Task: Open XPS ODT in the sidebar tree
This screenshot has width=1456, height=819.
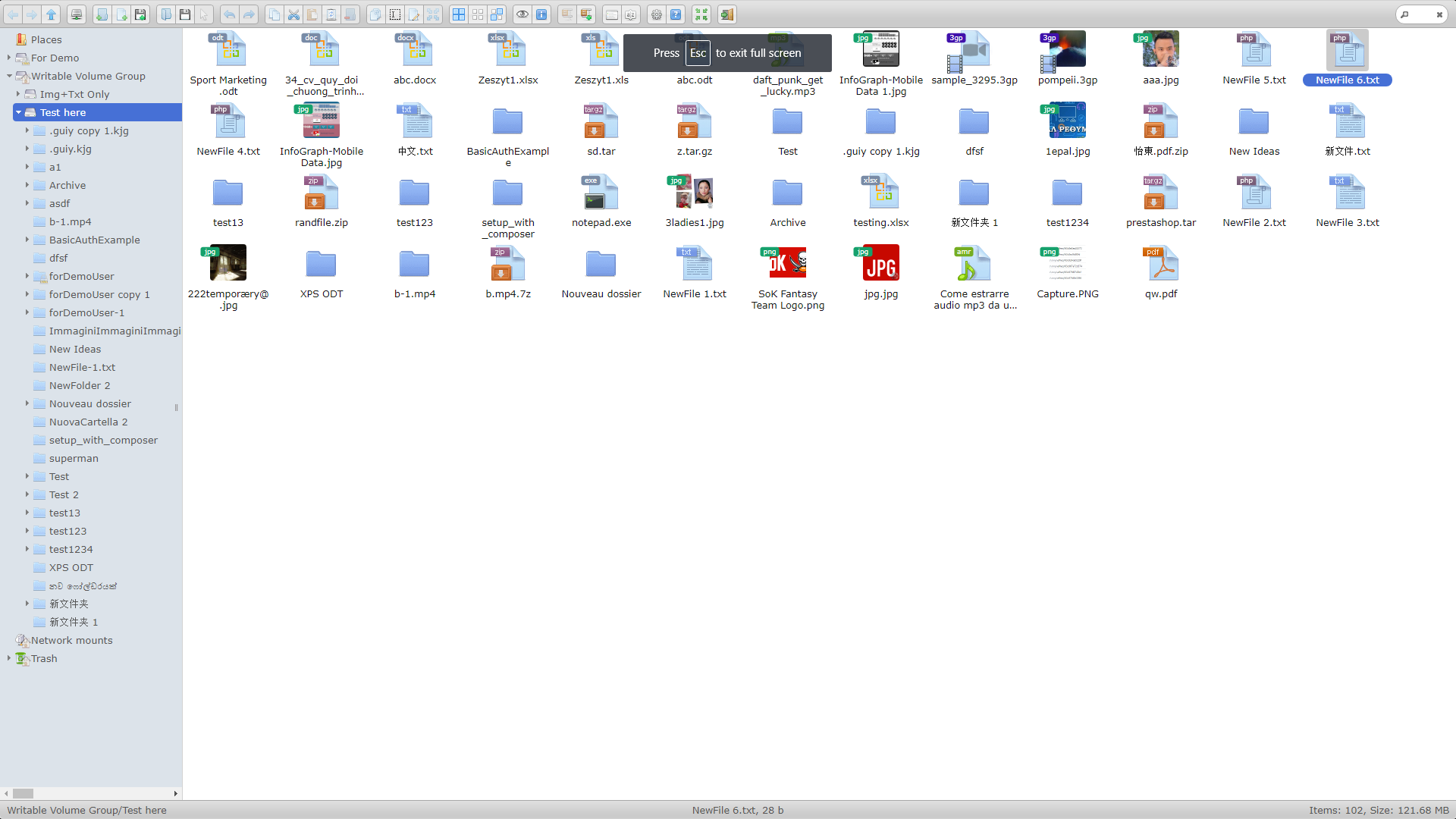Action: [x=71, y=567]
